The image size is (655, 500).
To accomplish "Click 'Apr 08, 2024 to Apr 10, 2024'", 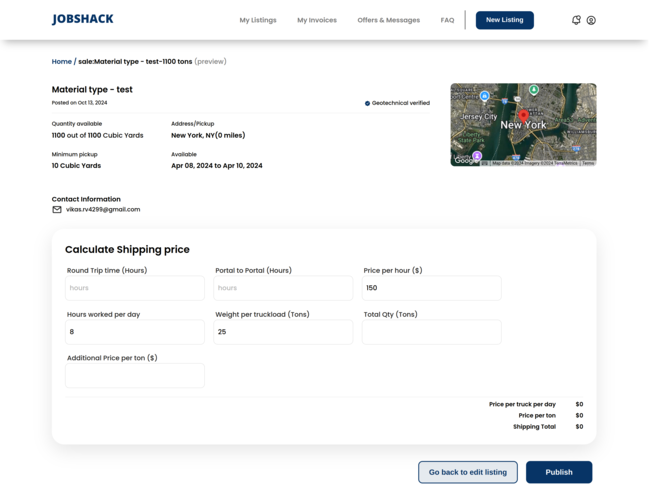I will [x=217, y=166].
